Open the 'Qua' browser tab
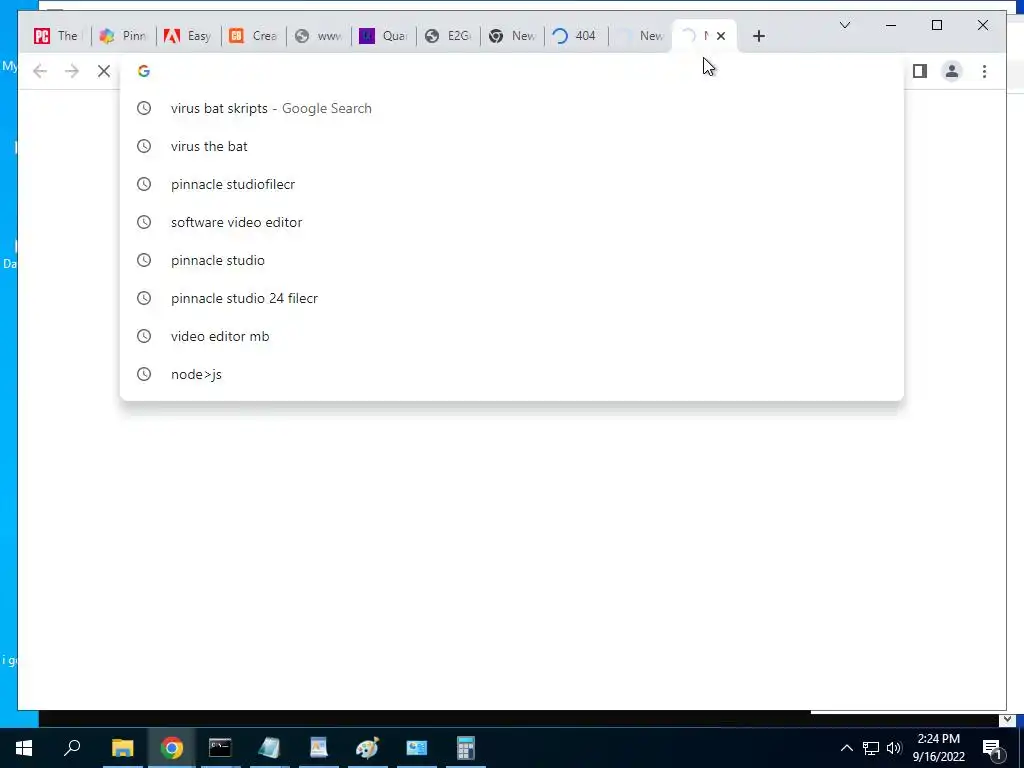 click(x=383, y=36)
